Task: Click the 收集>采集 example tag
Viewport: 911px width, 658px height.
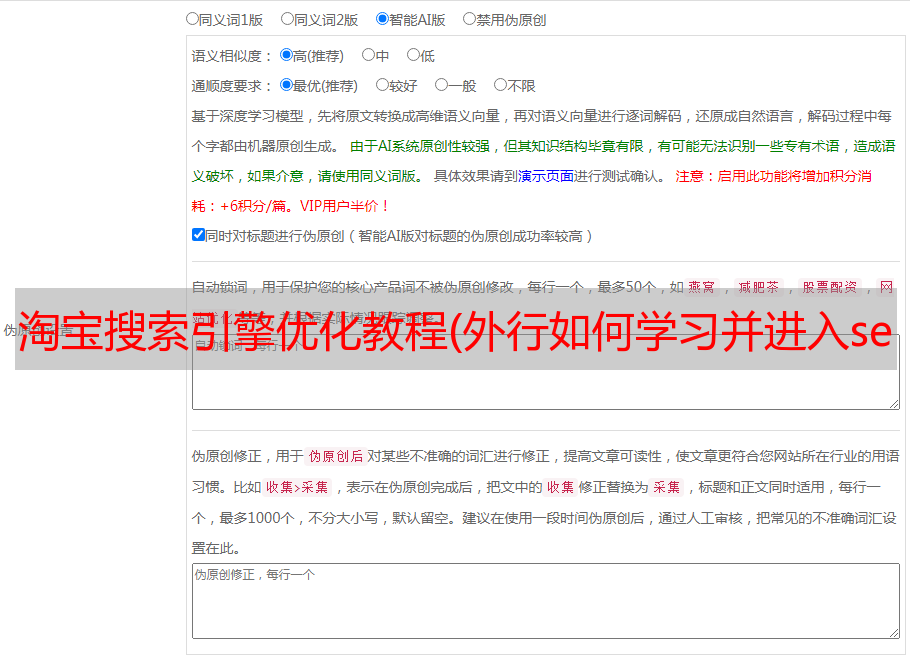Action: (x=297, y=487)
